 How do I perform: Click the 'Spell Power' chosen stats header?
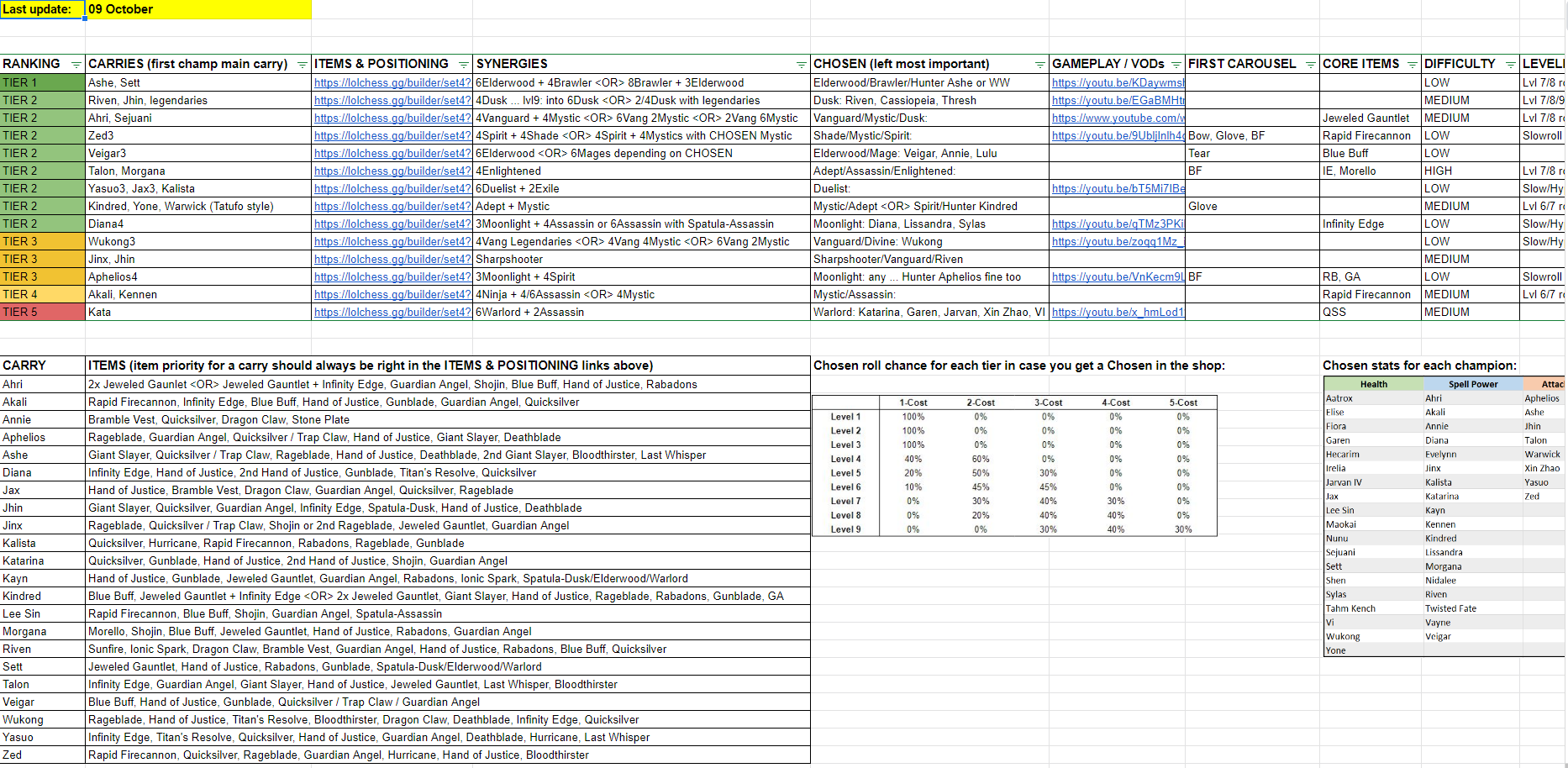1473,384
